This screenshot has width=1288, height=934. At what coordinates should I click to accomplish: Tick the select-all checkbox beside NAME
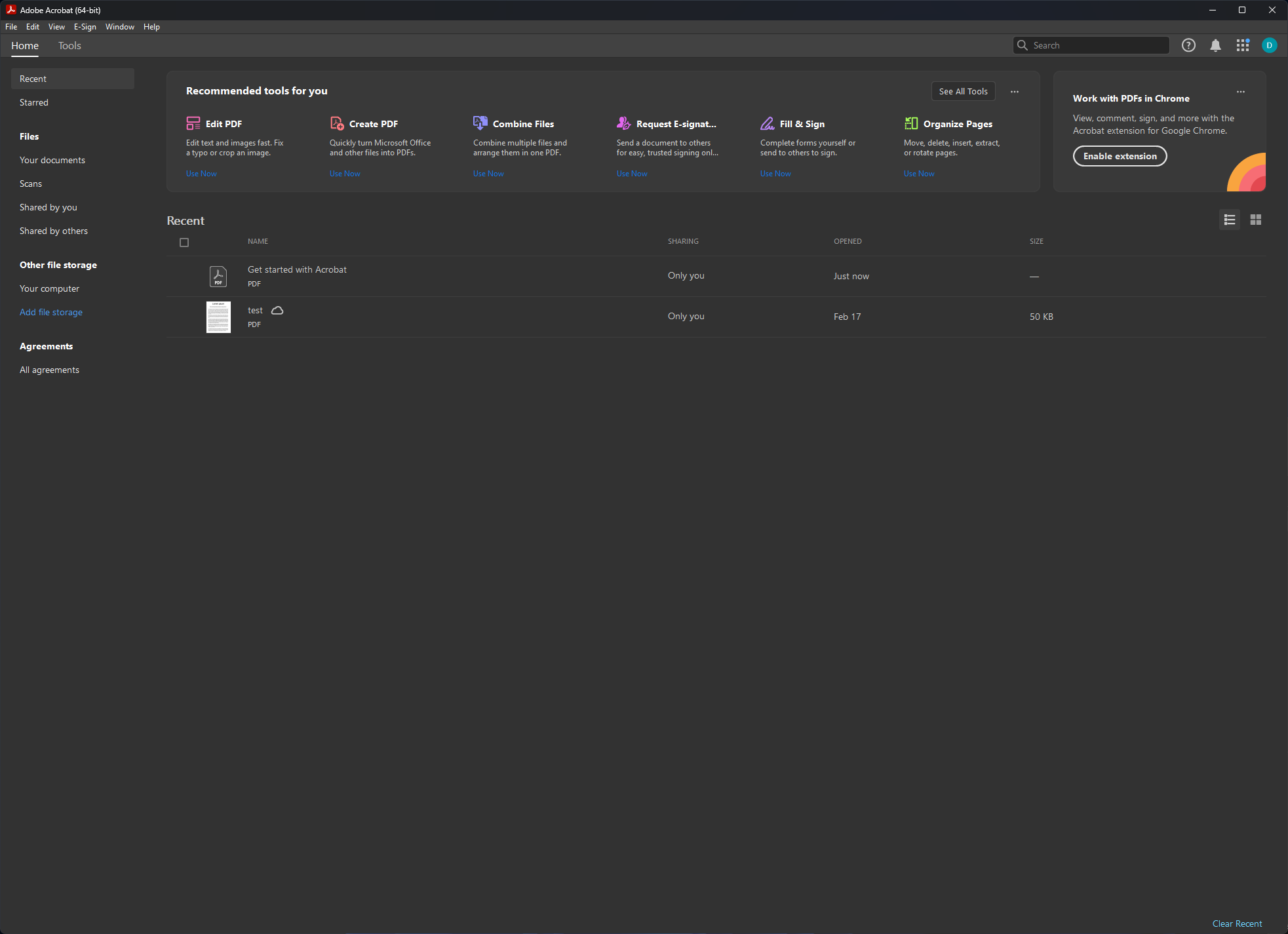pos(184,243)
